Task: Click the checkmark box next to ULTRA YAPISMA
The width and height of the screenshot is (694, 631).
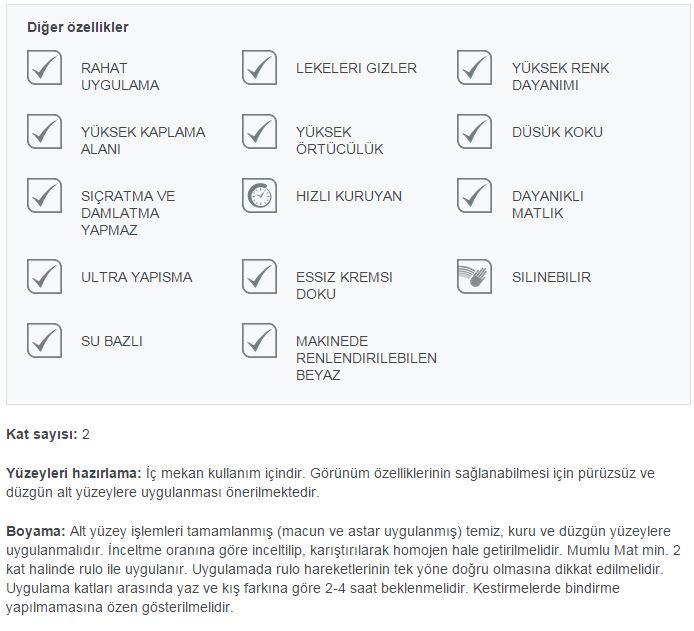Action: pos(44,277)
